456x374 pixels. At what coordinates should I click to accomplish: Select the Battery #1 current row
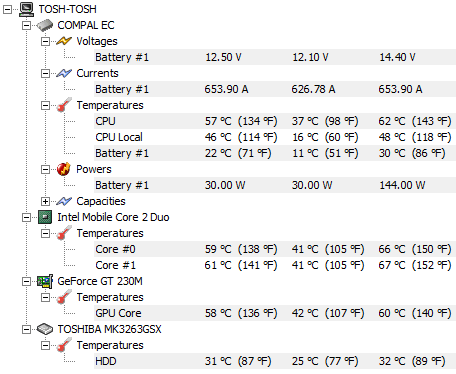pos(275,89)
